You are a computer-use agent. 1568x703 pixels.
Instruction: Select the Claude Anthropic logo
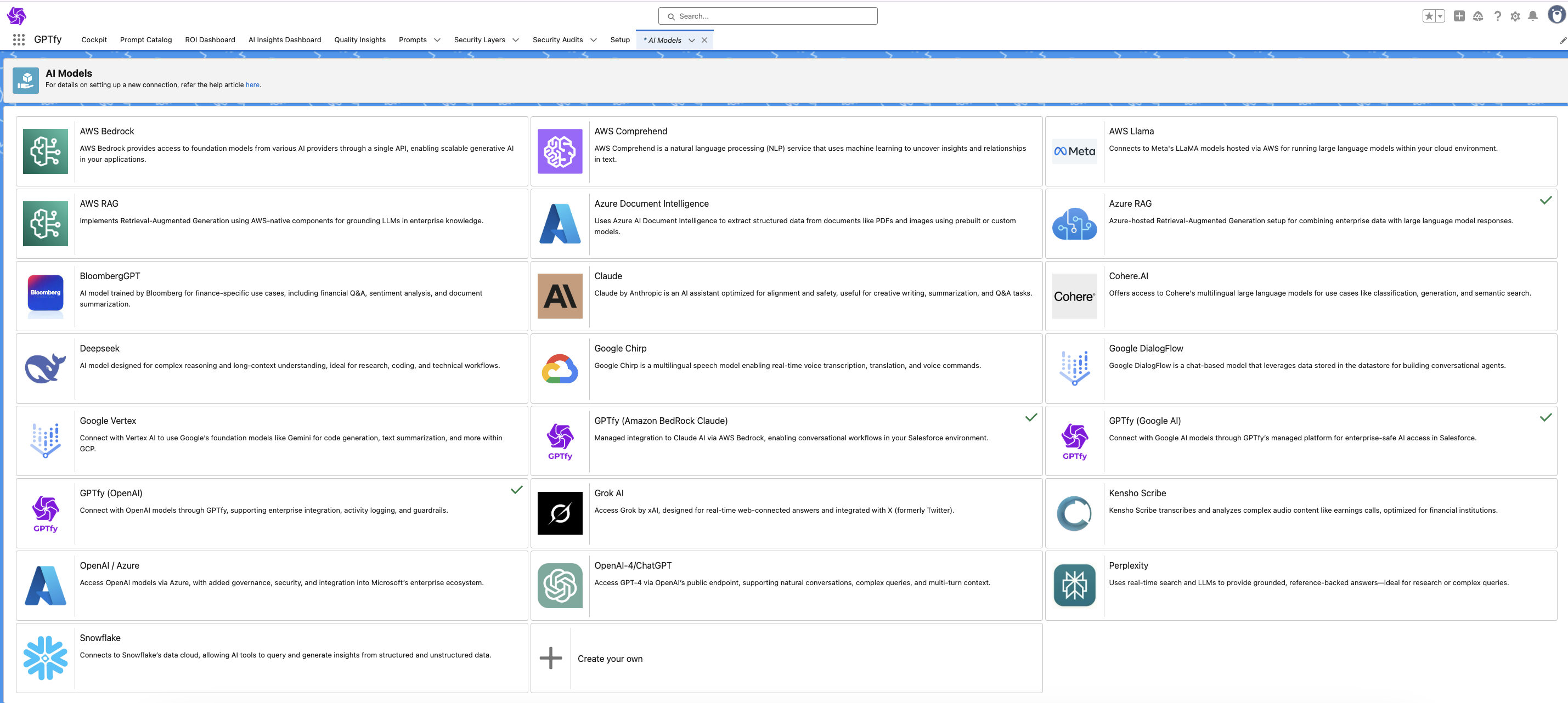tap(560, 296)
